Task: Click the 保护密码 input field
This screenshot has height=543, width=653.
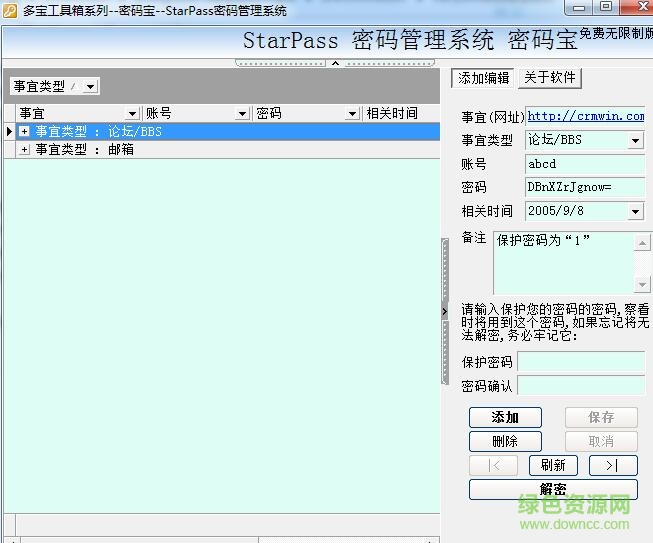Action: (581, 362)
